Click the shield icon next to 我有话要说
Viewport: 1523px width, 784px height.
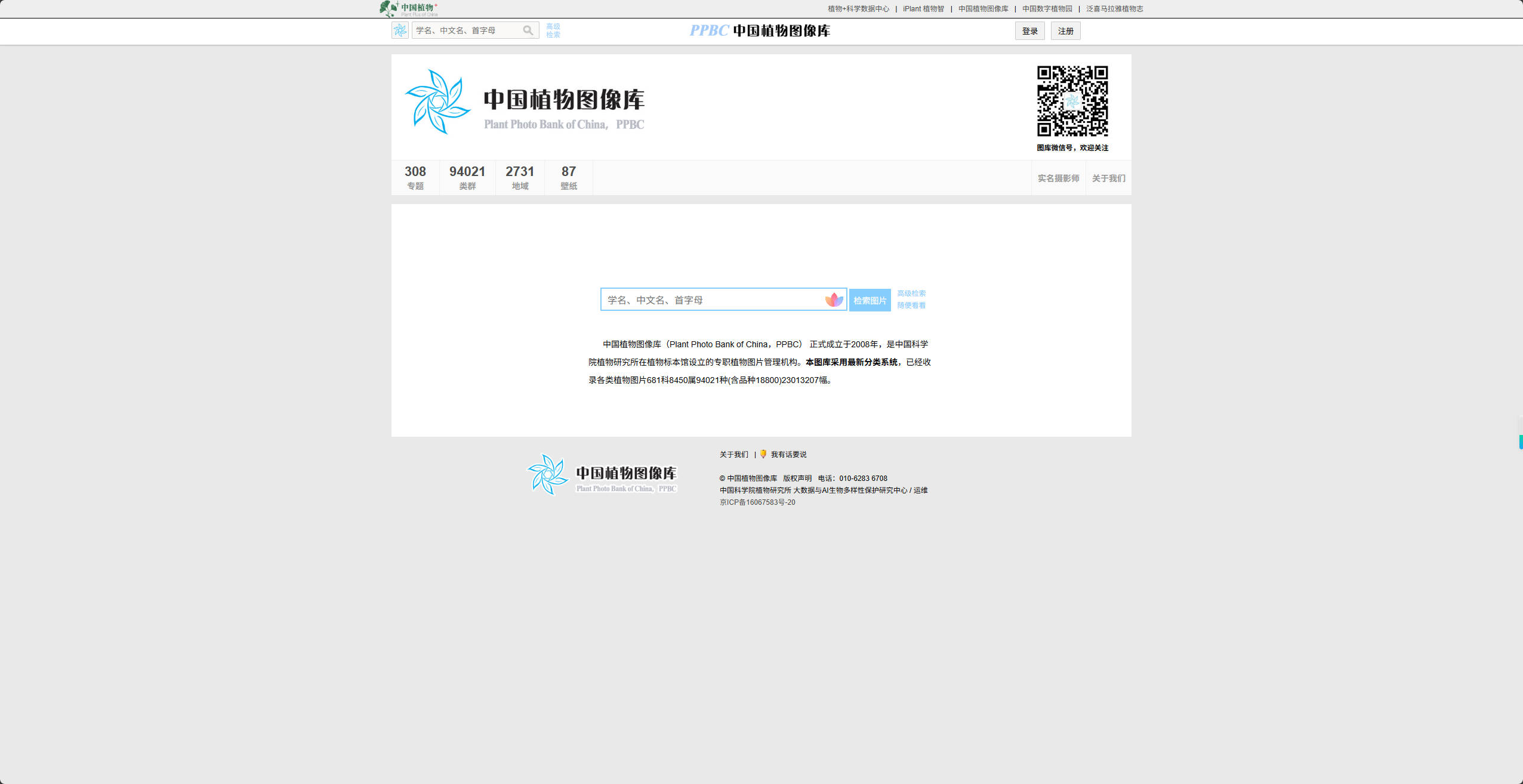763,454
